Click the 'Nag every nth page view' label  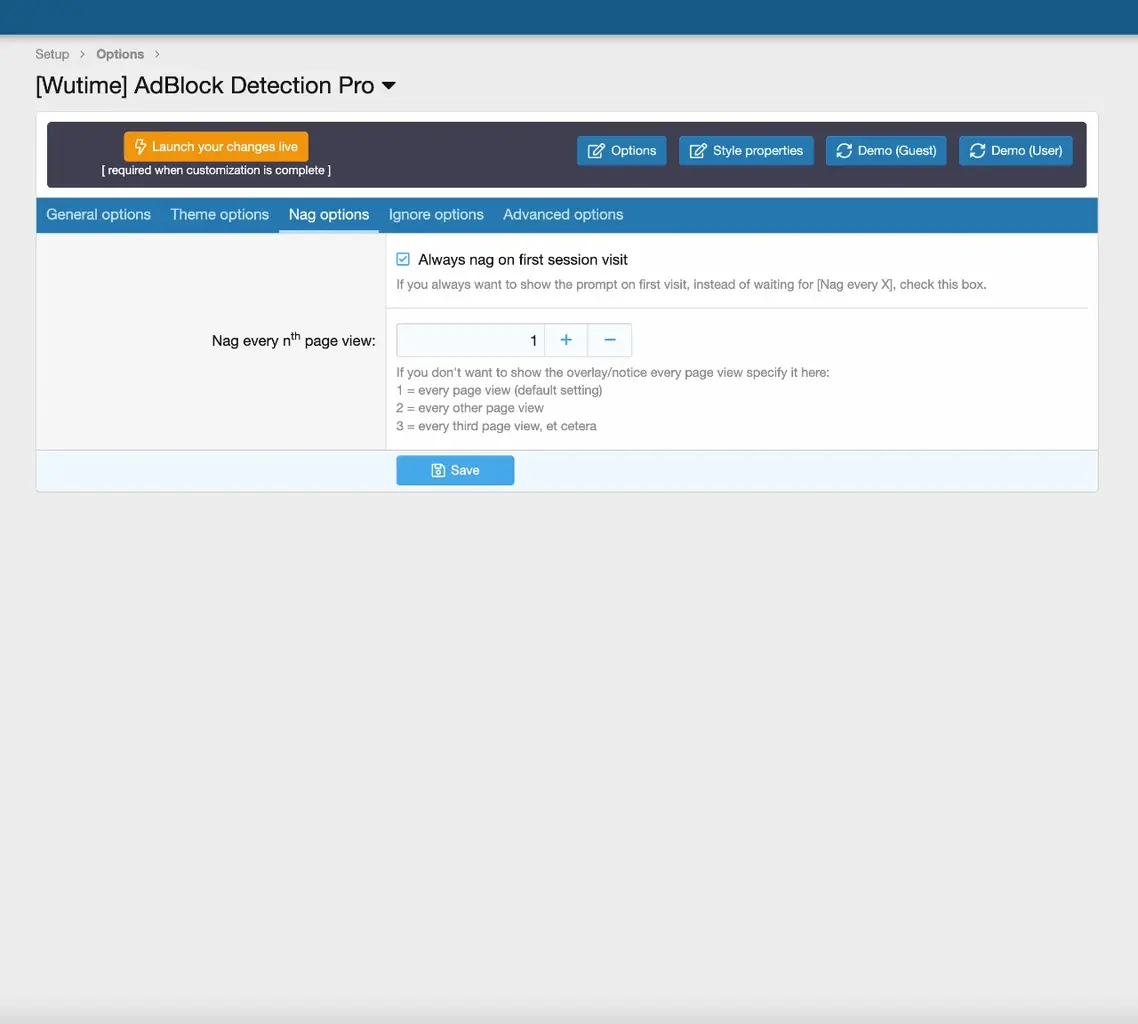pos(293,340)
